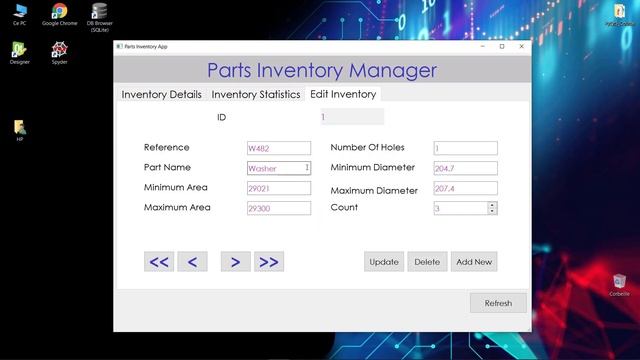The width and height of the screenshot is (640, 360).
Task: Click the Number Of Holes input field
Action: point(466,148)
